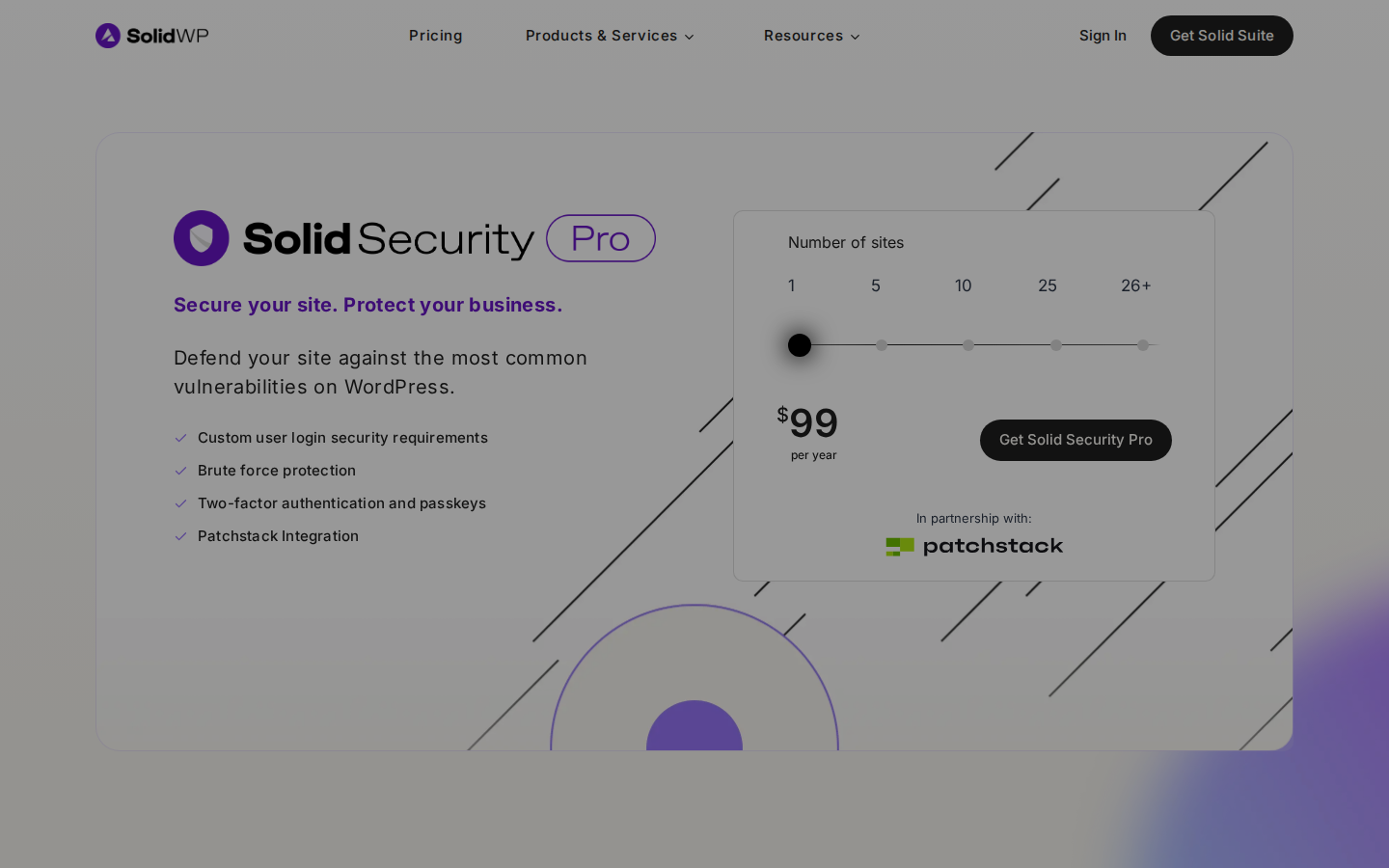Click the 25 label above the slider
Image resolution: width=1389 pixels, height=868 pixels.
(x=1048, y=285)
